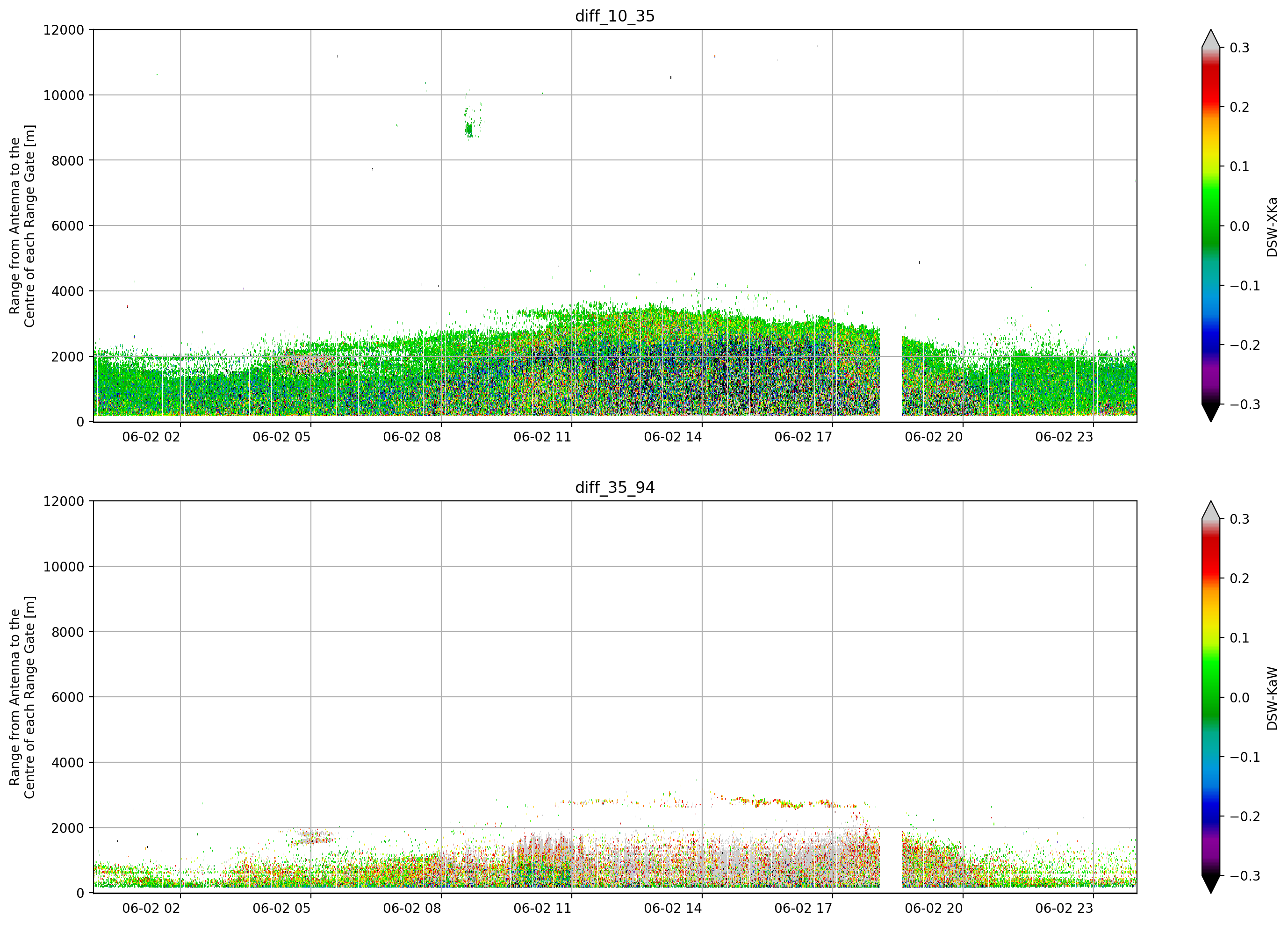Click red 0.2 region of top colorbar
Viewport: 1288px width, 925px height.
1211,107
